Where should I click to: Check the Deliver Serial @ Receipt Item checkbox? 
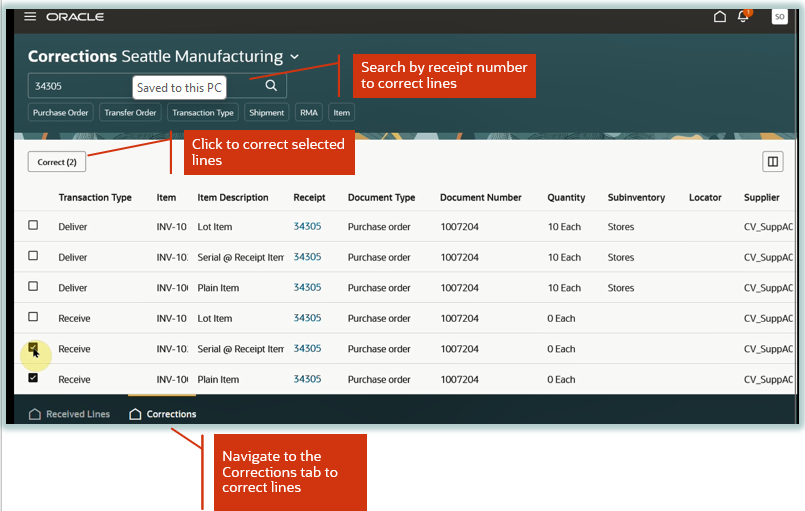pyautogui.click(x=33, y=255)
